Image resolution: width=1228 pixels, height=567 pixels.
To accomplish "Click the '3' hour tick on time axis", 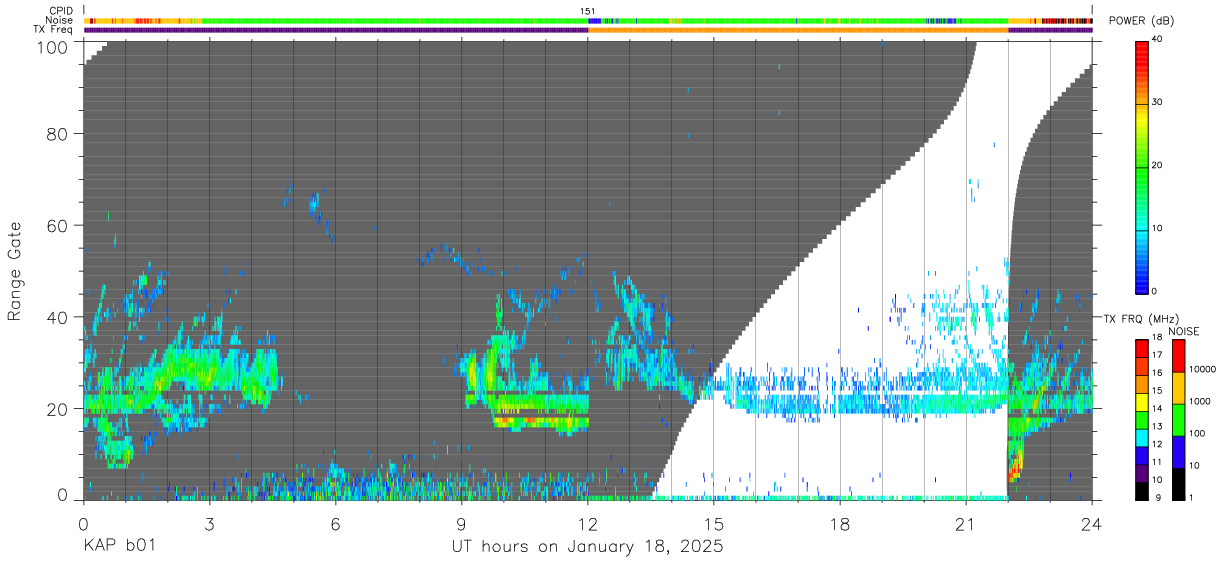I will pyautogui.click(x=210, y=525).
